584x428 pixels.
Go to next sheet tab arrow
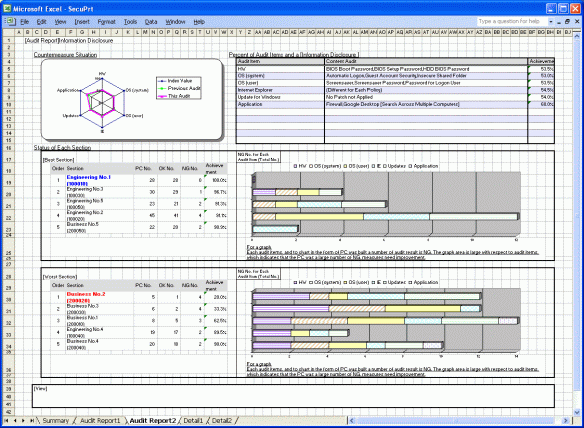(x=23, y=421)
